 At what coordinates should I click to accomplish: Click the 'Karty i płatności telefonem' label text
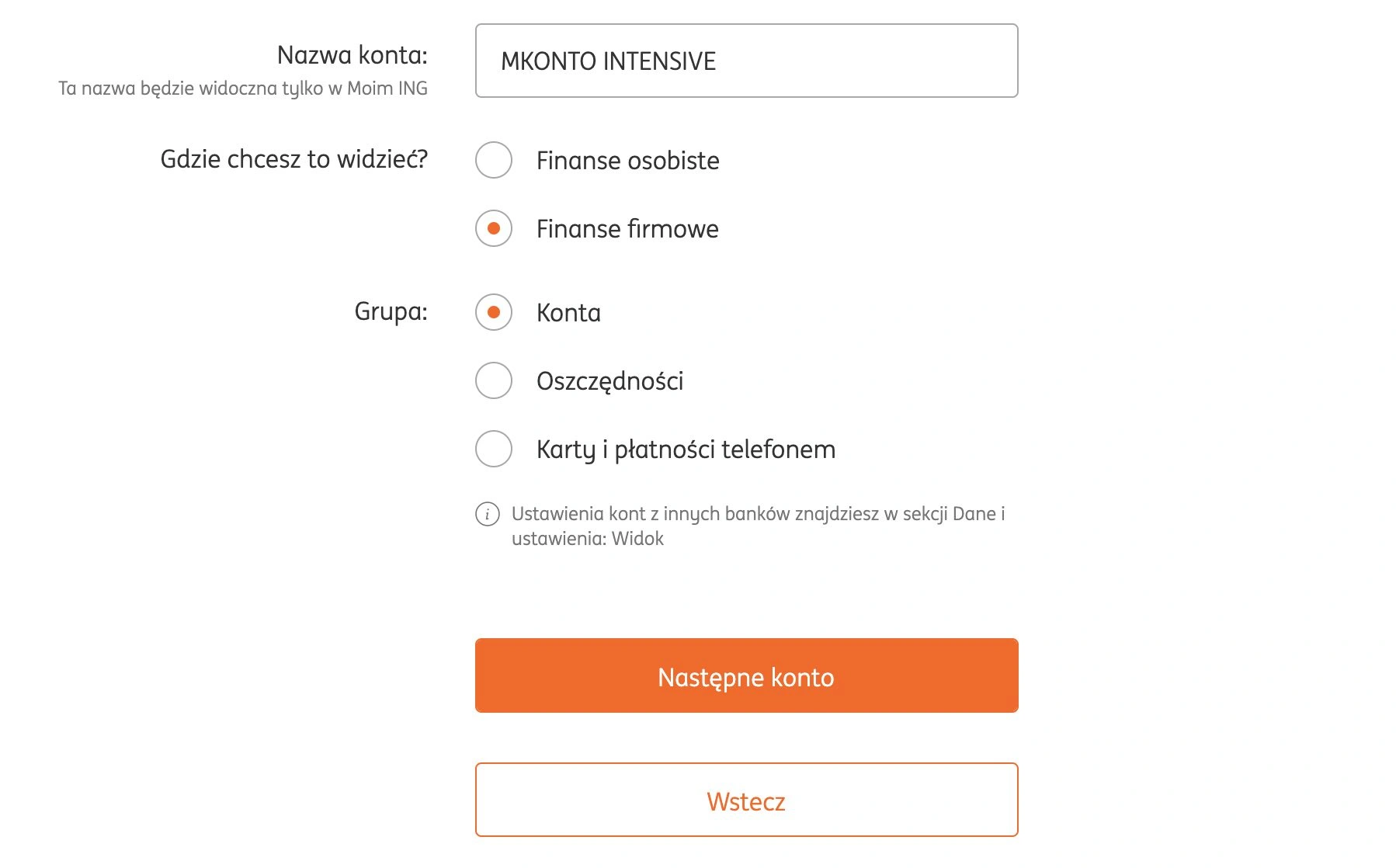point(686,450)
